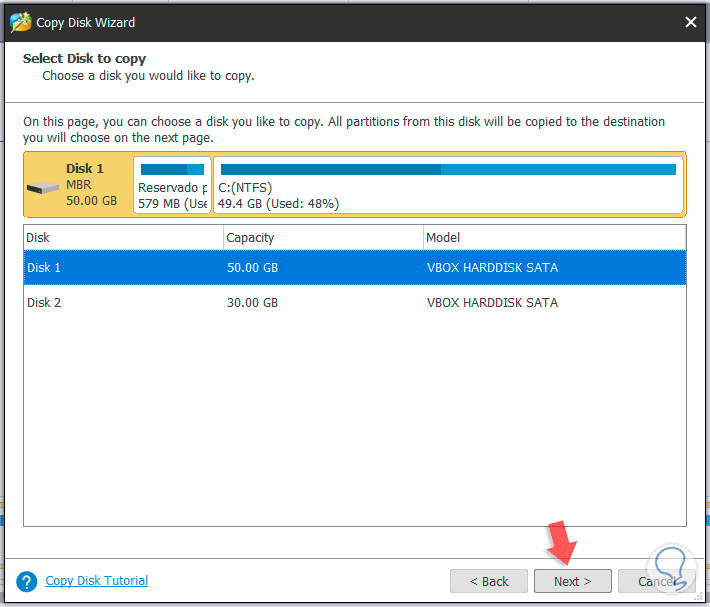Viewport: 710px width, 607px height.
Task: Click the Disk 1 hard drive icon
Action: coord(43,187)
